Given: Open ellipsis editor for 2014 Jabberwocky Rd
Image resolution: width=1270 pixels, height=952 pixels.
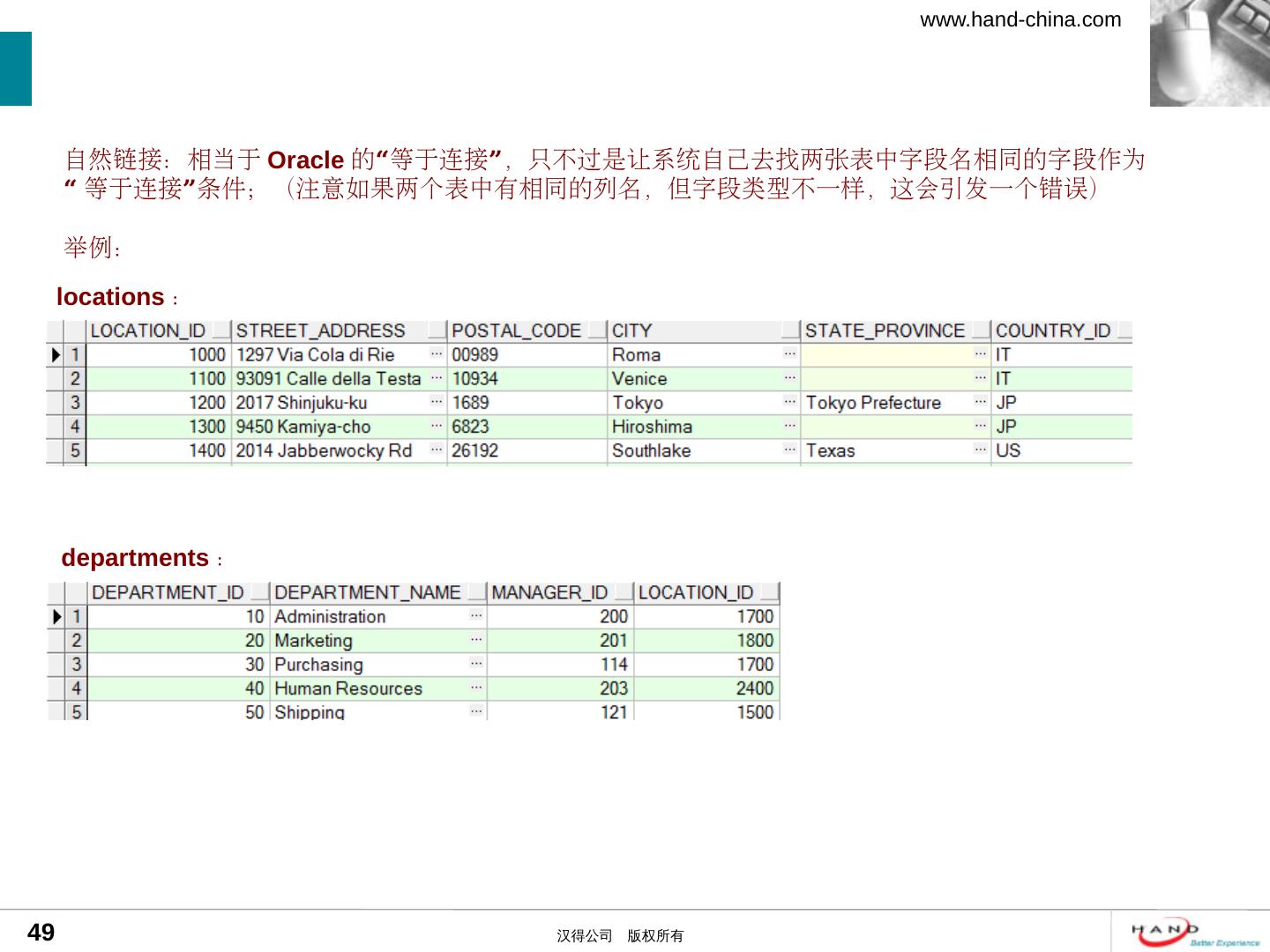Looking at the screenshot, I should (437, 450).
